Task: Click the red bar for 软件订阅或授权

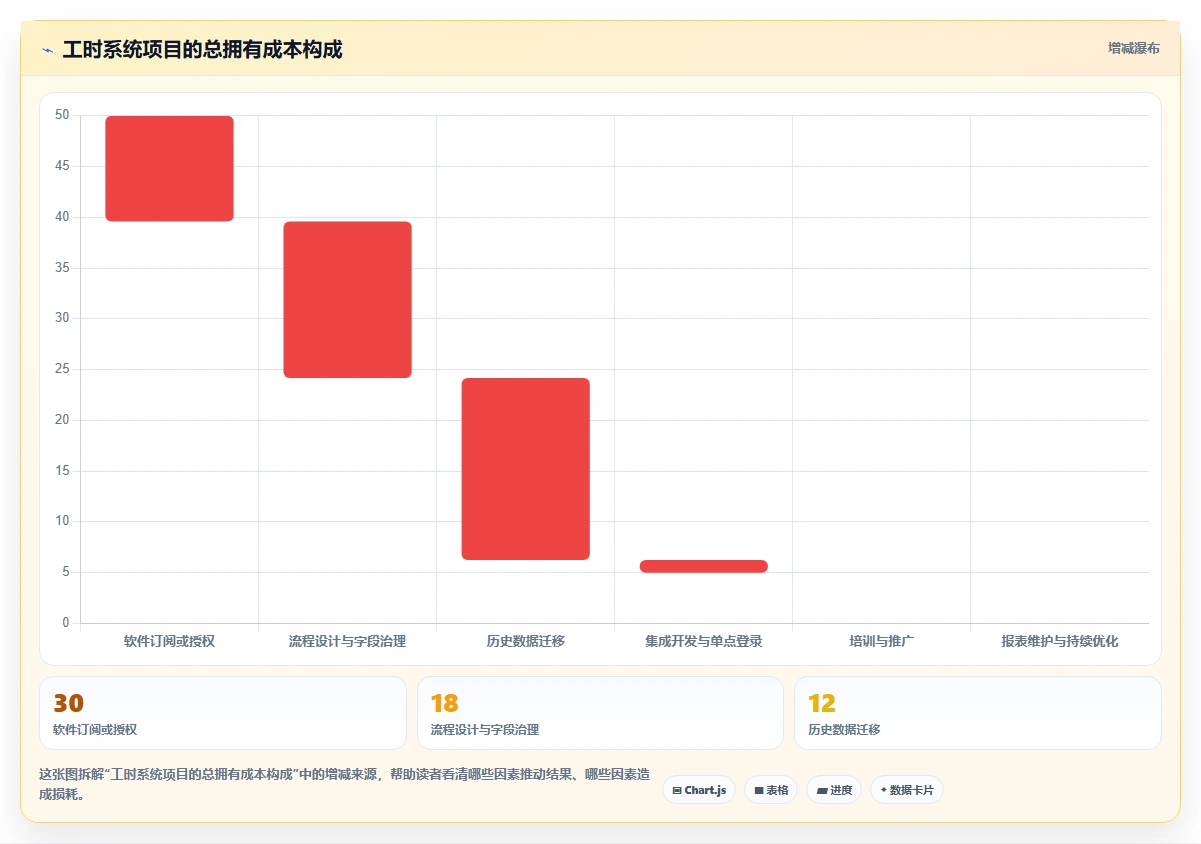Action: pyautogui.click(x=170, y=168)
